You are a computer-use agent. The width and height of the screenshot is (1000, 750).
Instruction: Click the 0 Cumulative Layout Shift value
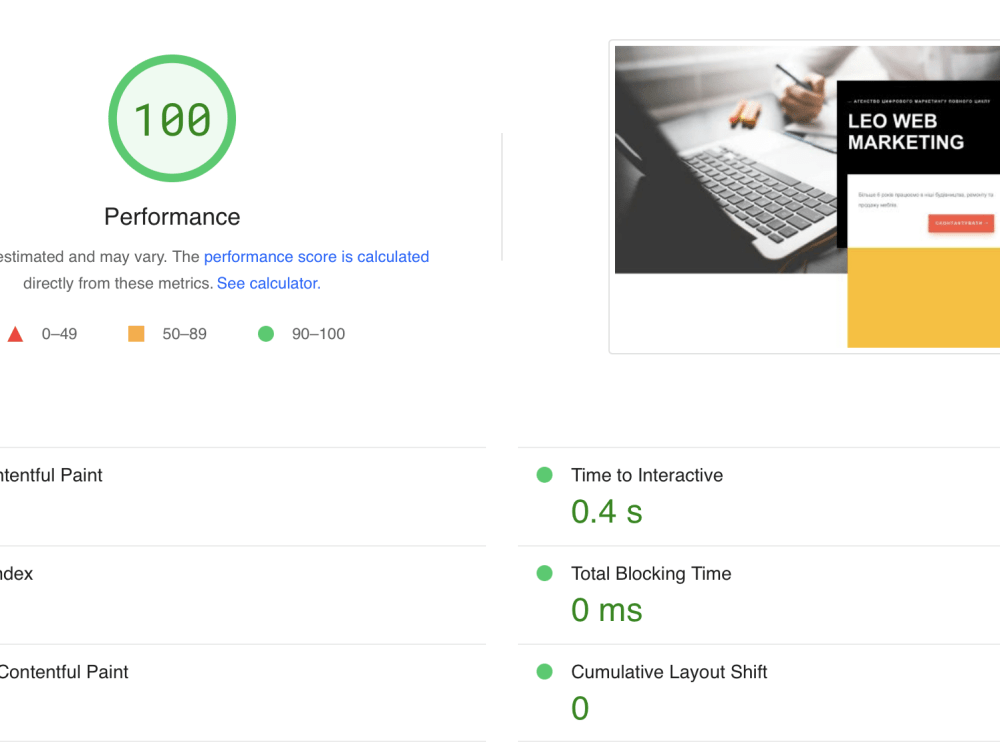(580, 708)
